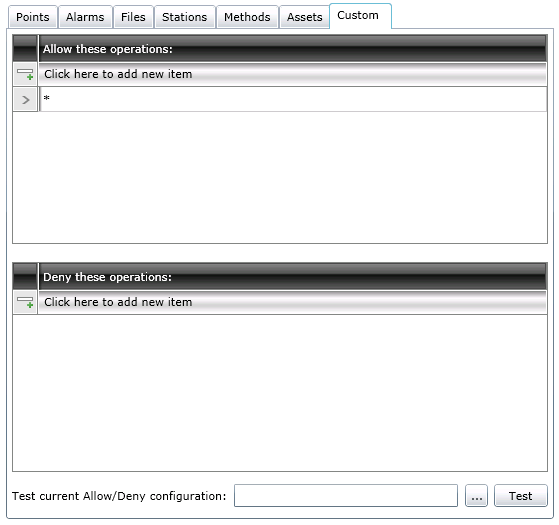Screen dimensions: 559x525
Task: Click the Allow grid's top-left corner header cell
Action: click(25, 48)
